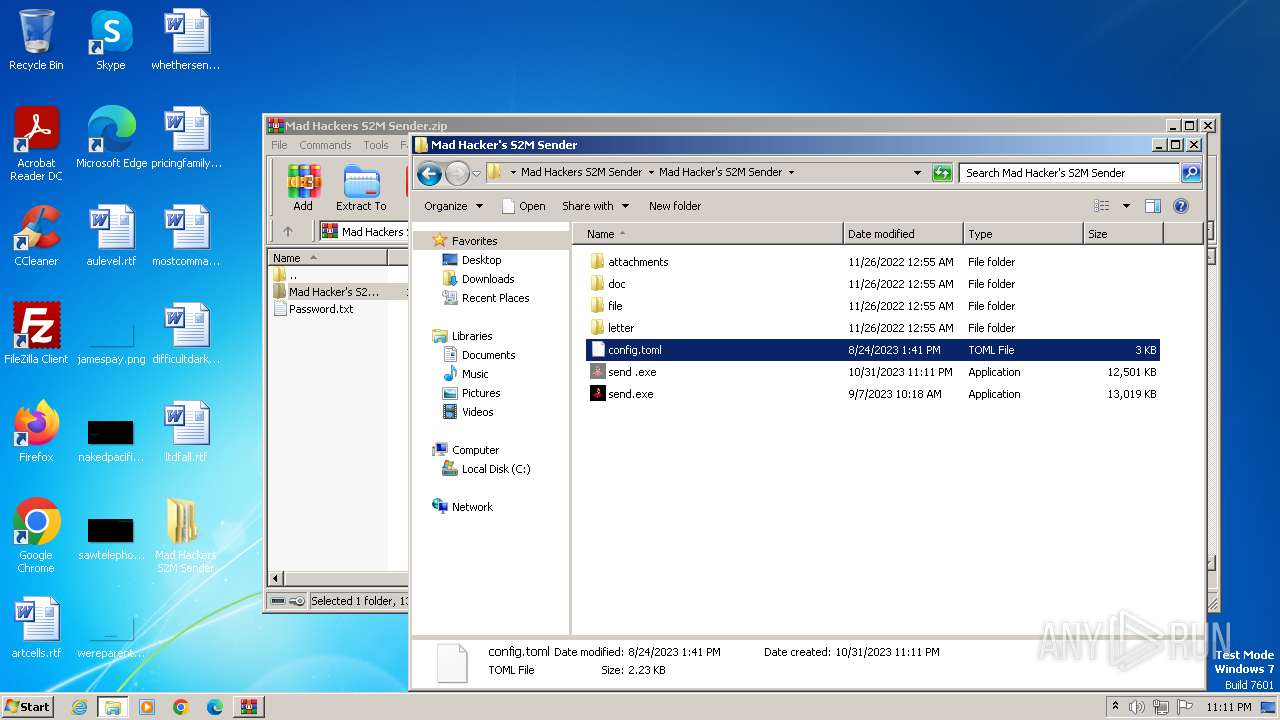
Task: Click the Start button
Action: tap(27, 707)
